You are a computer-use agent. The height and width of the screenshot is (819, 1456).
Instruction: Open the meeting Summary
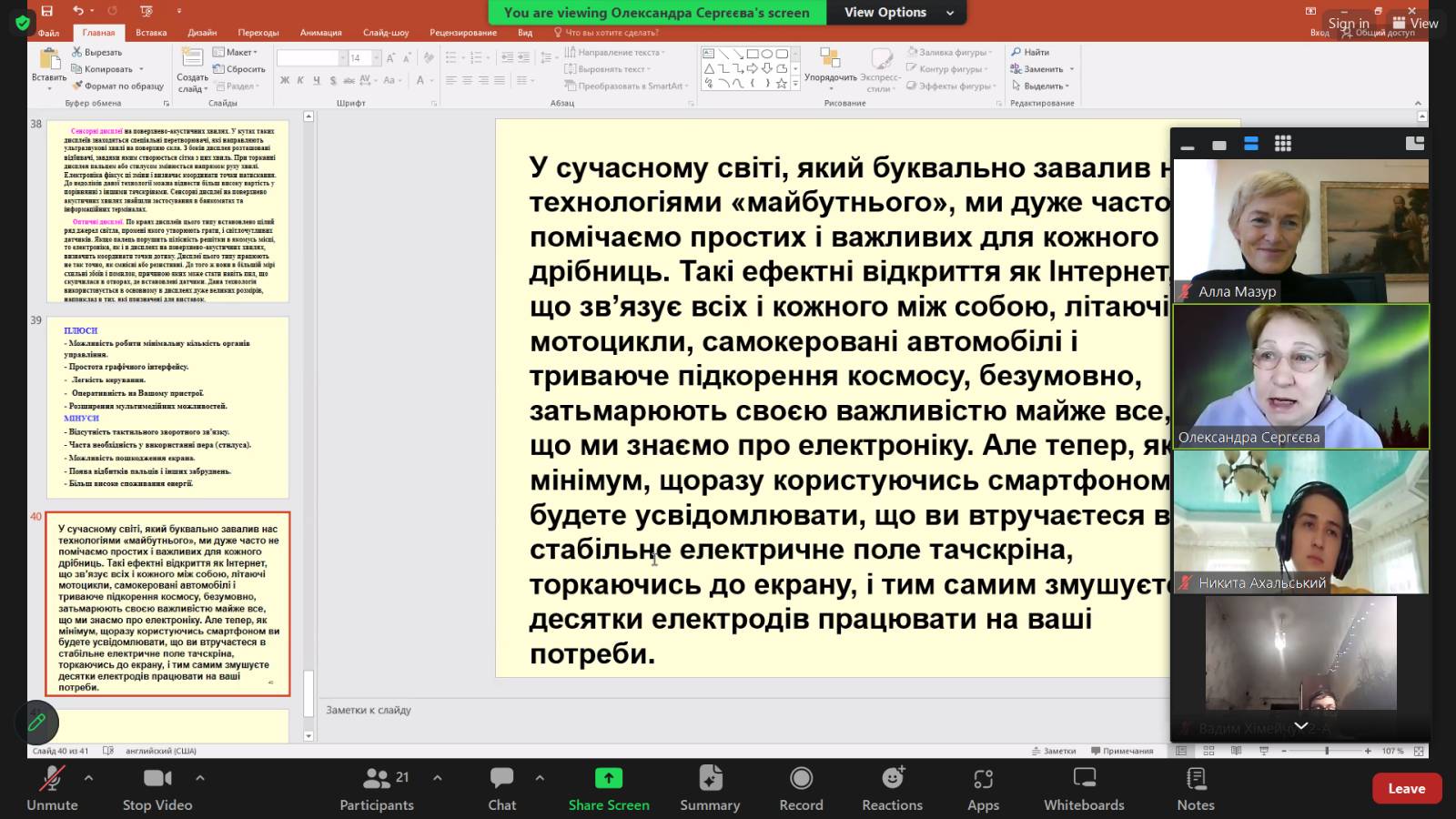(x=710, y=788)
